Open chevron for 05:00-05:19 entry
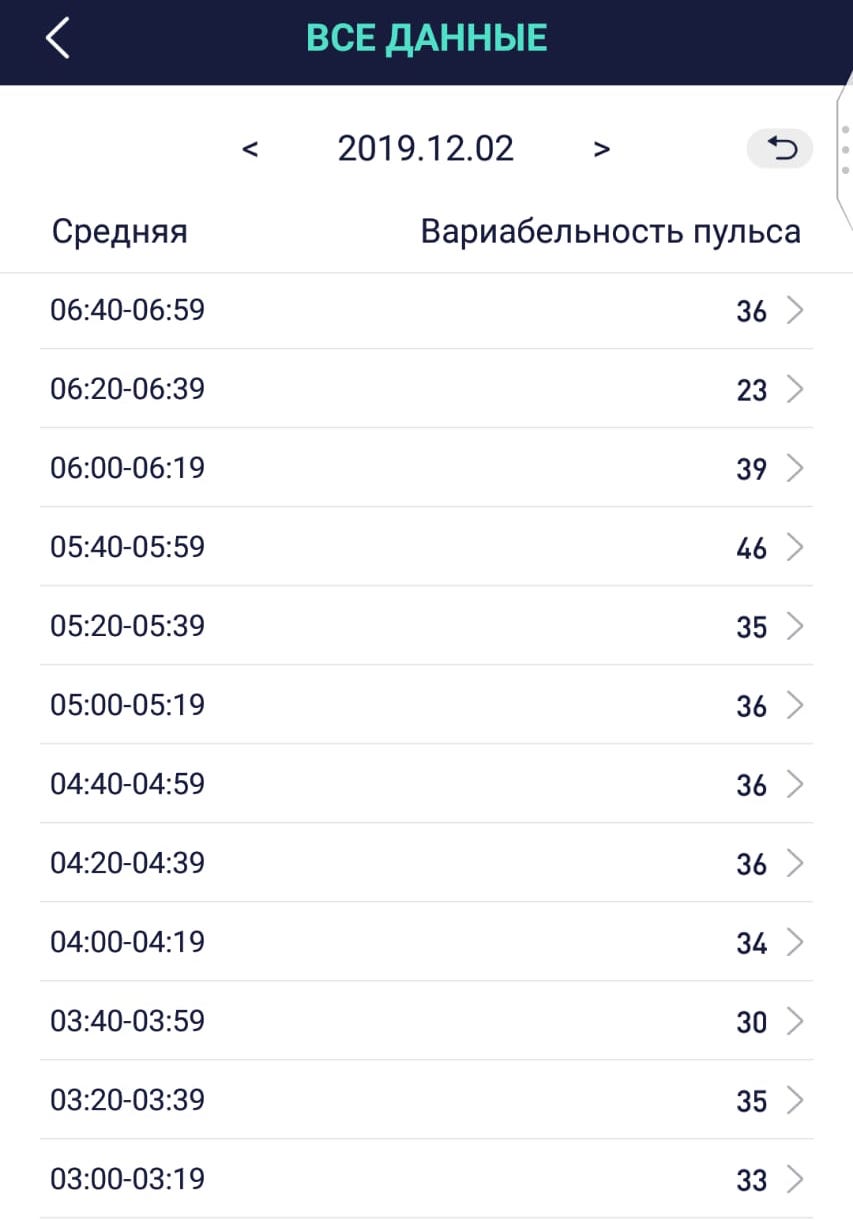Viewport: 853px width, 1220px height. point(795,705)
